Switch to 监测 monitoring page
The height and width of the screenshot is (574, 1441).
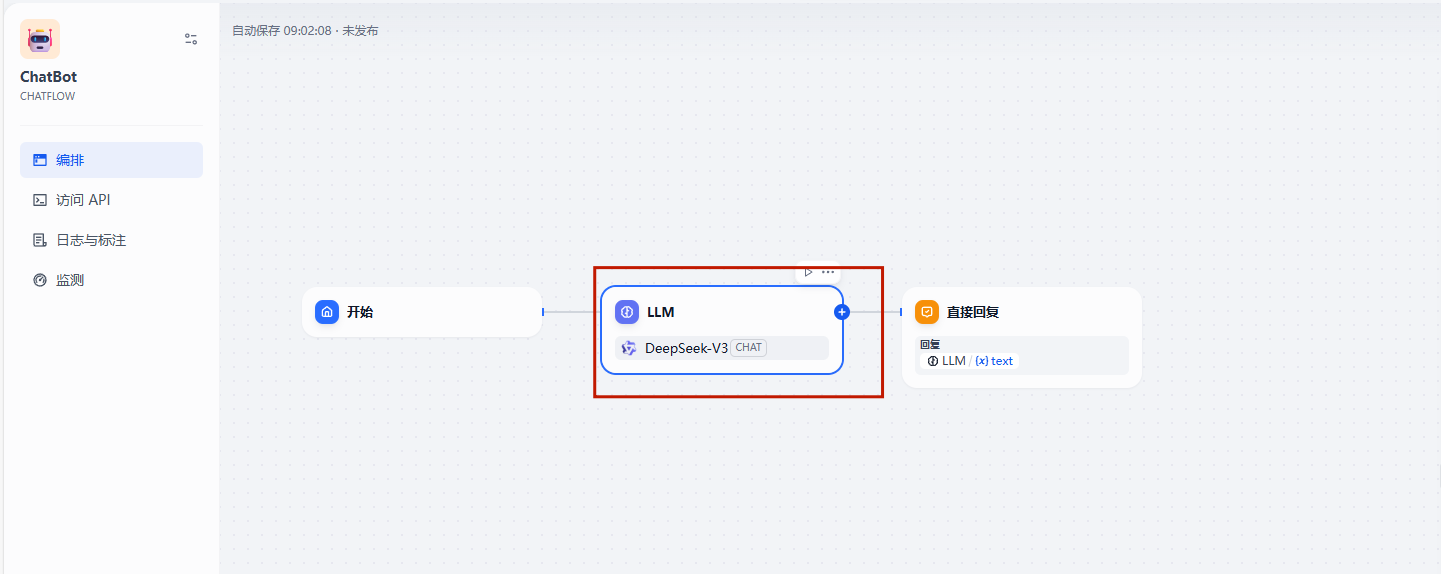(70, 280)
